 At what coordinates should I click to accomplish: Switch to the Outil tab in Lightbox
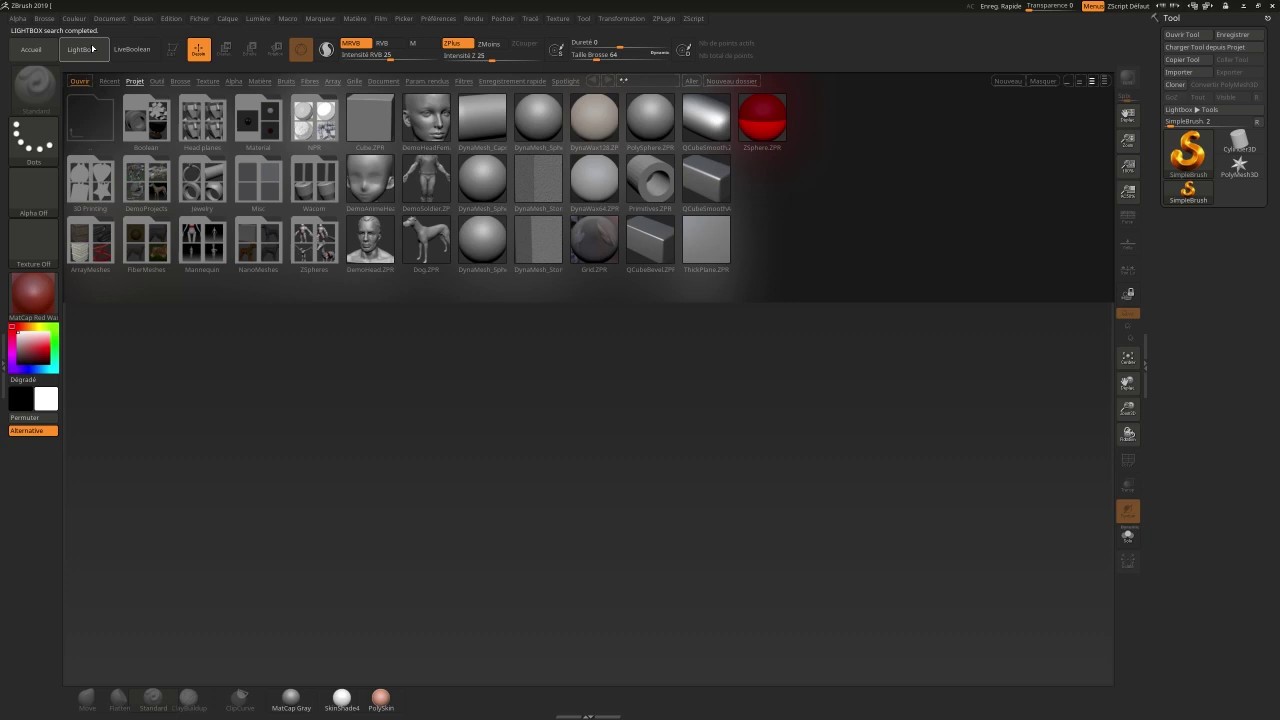tap(157, 81)
